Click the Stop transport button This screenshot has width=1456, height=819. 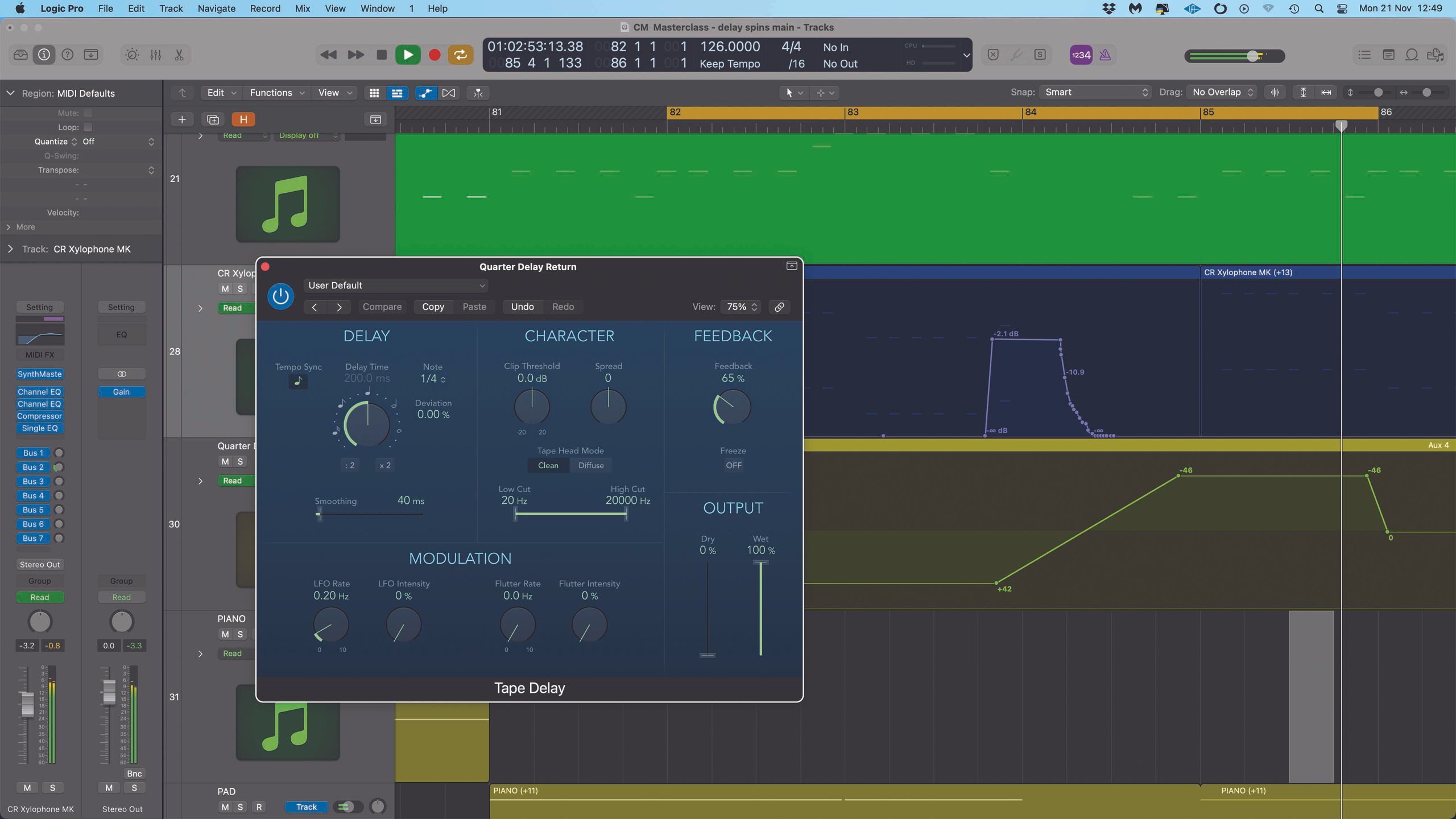click(x=382, y=55)
